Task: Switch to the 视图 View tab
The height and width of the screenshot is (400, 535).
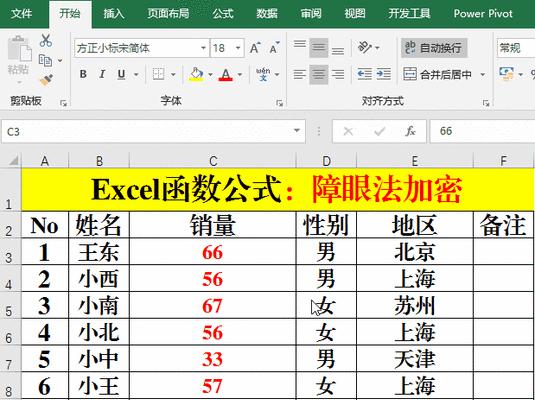Action: (355, 14)
